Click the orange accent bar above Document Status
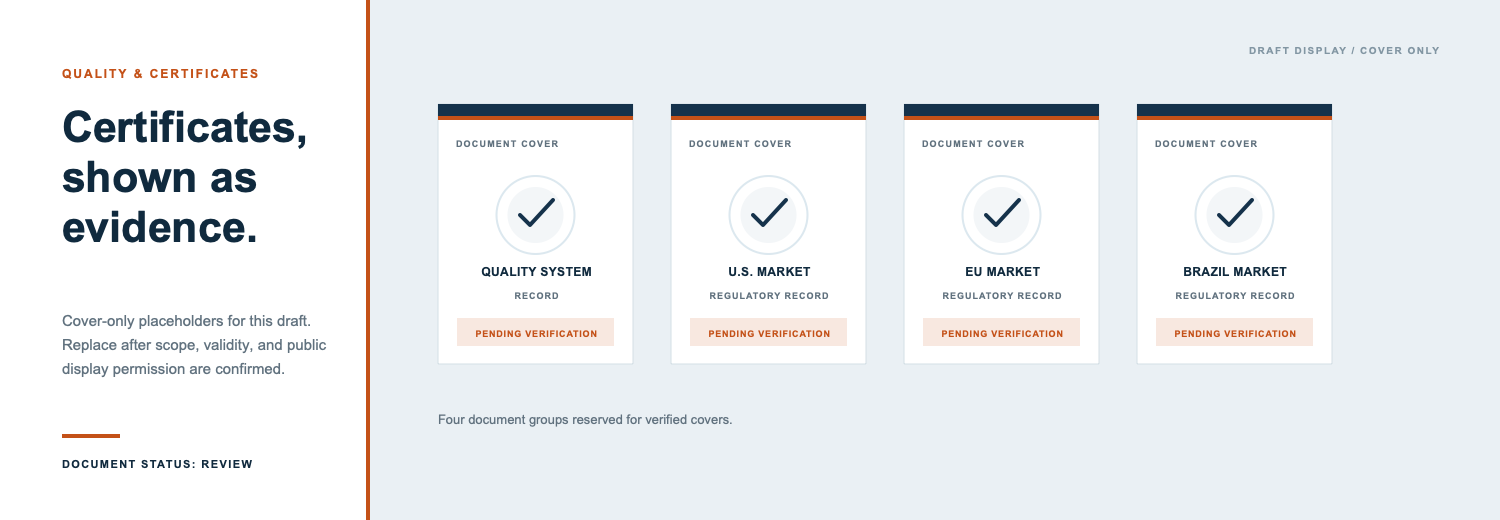1500x520 pixels. click(x=91, y=436)
